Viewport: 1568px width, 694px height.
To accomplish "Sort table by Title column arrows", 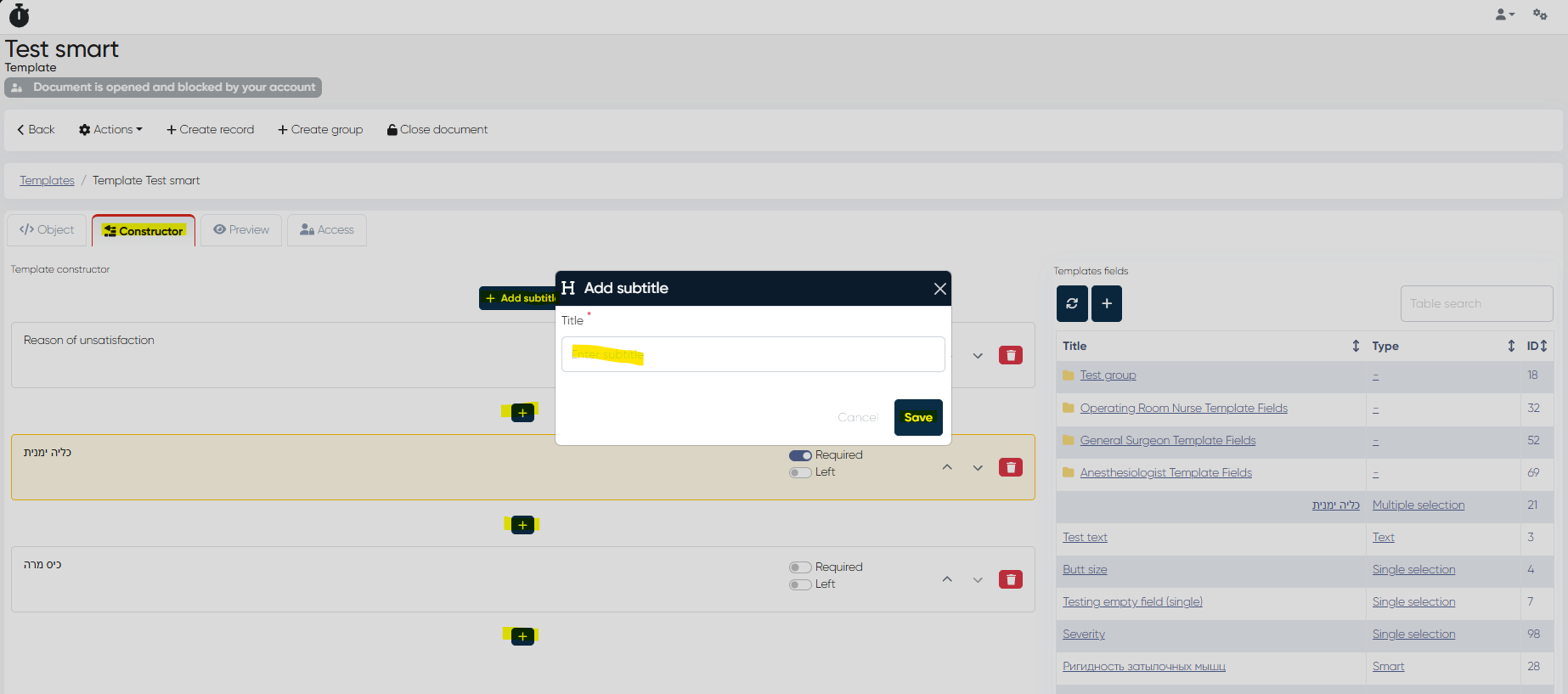I will click(x=1356, y=346).
